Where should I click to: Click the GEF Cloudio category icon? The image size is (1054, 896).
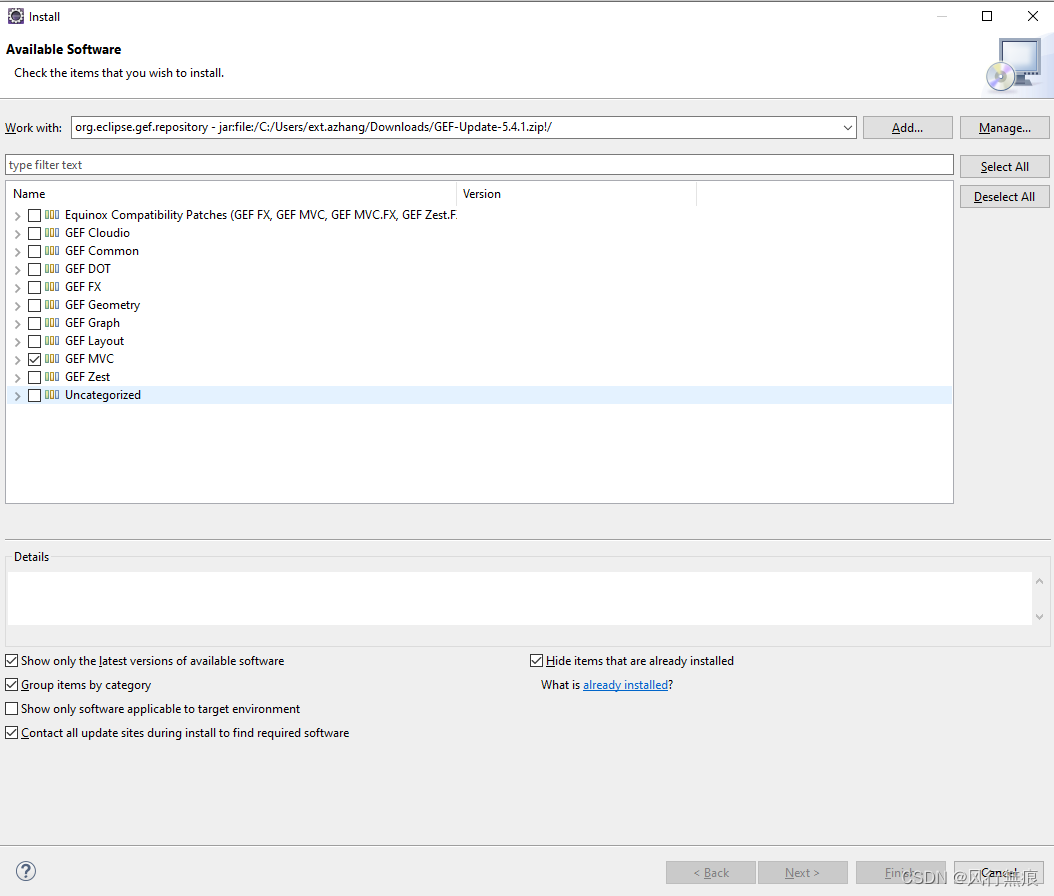(x=52, y=233)
